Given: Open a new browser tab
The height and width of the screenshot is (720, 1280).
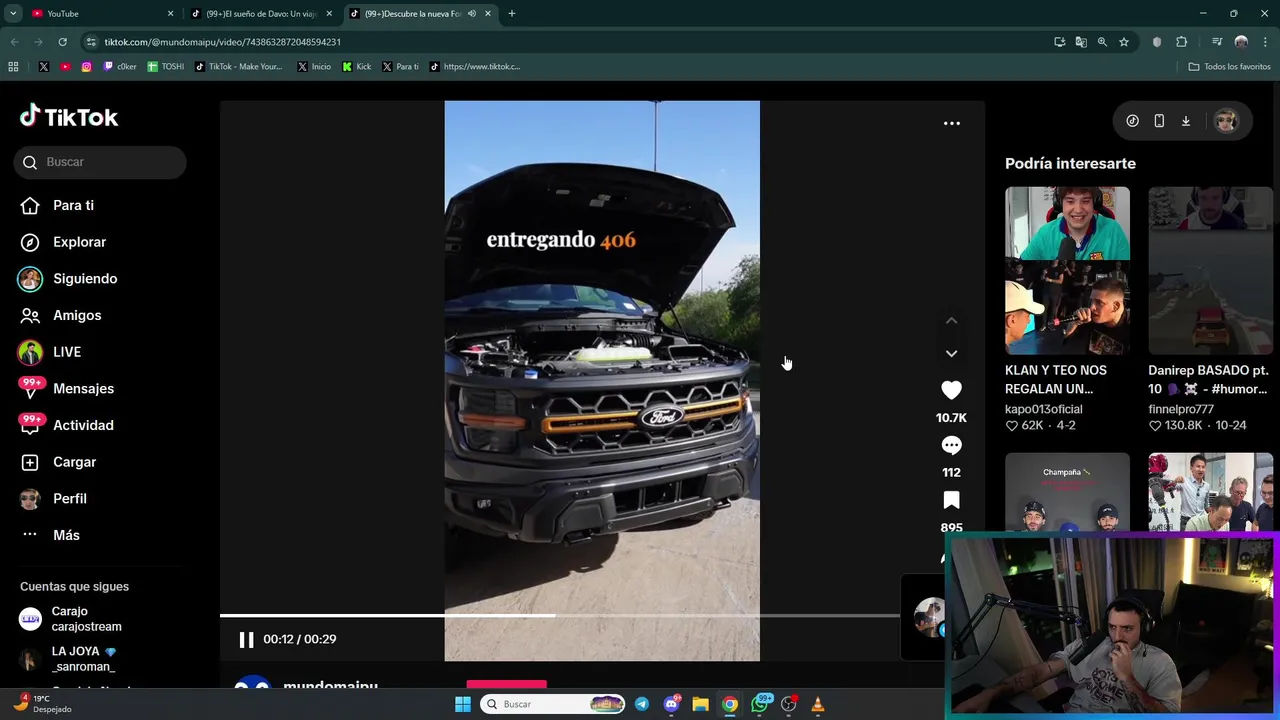Looking at the screenshot, I should [511, 14].
